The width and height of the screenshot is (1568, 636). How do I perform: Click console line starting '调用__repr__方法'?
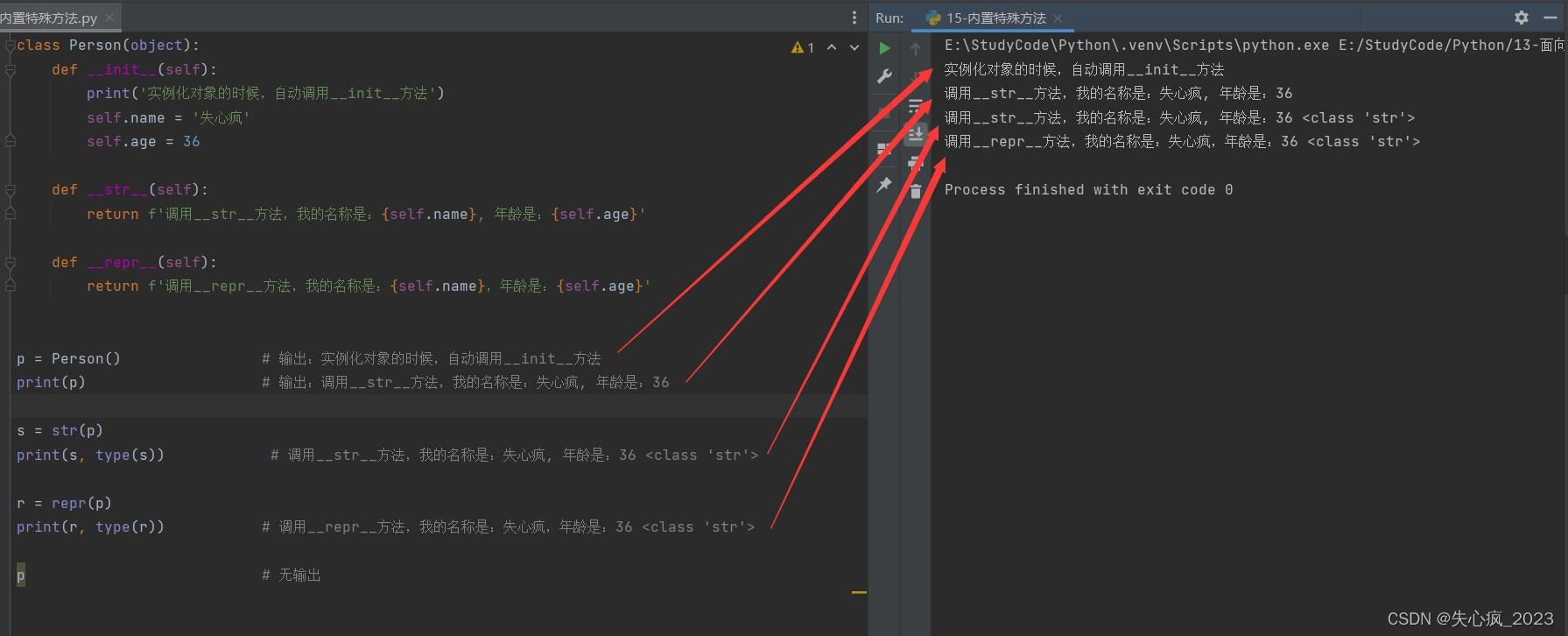pos(1182,141)
